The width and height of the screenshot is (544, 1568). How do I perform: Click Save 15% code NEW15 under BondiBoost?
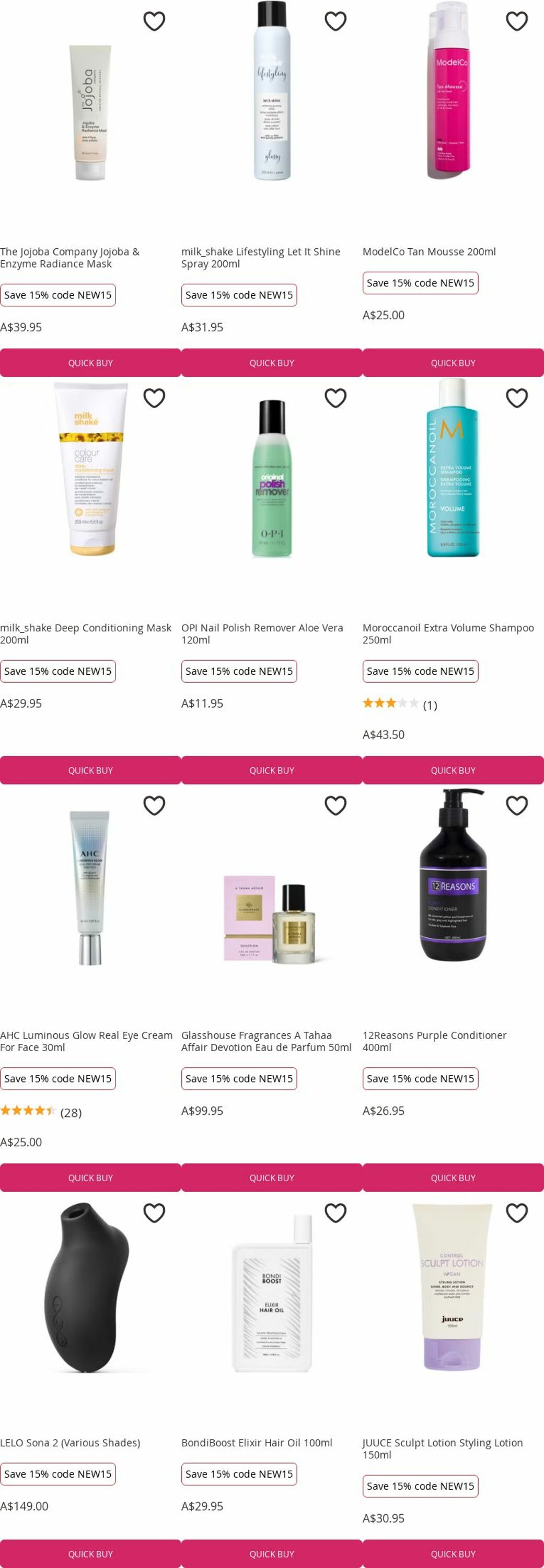pos(239,1473)
